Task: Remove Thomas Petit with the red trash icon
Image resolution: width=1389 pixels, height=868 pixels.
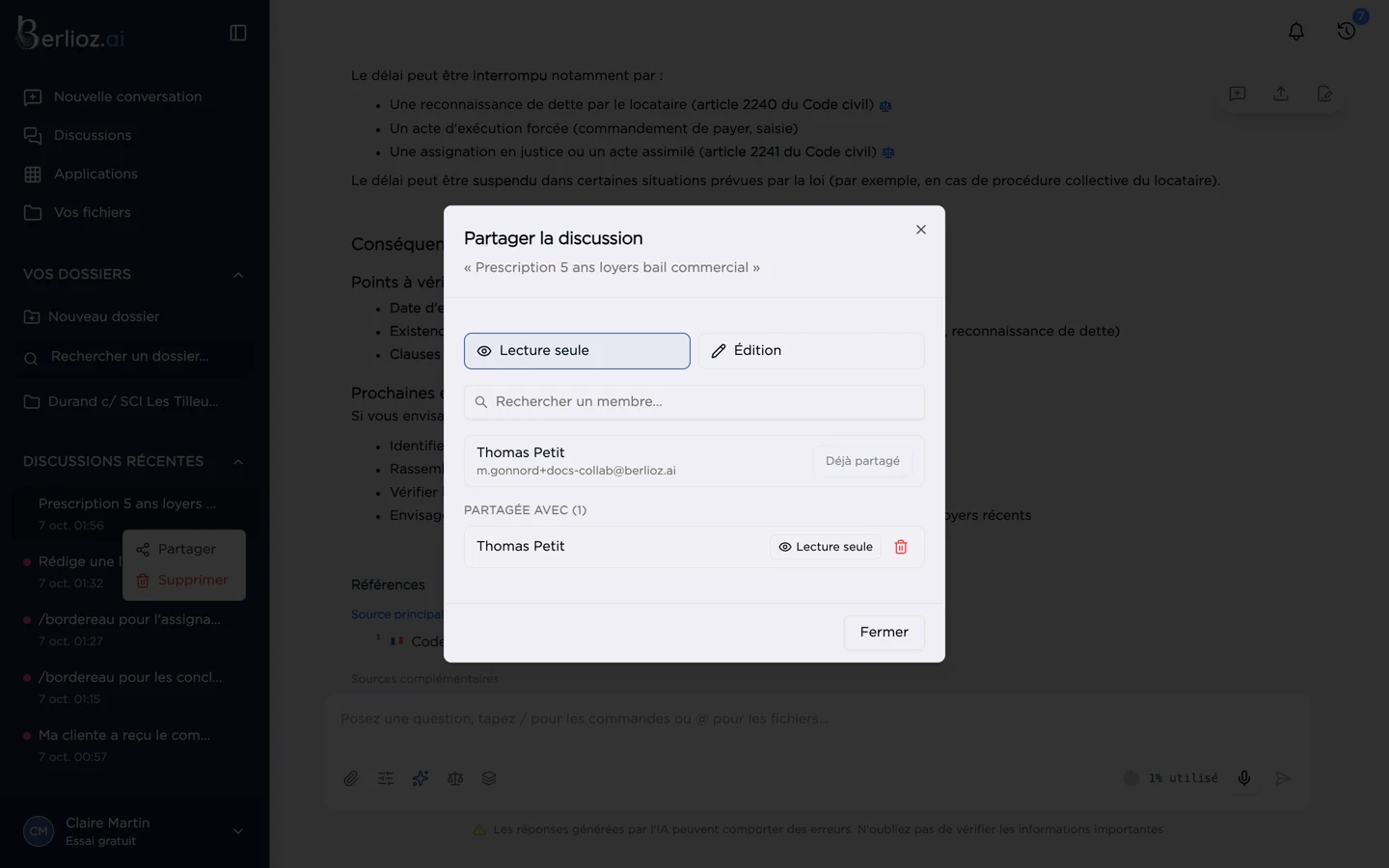Action: (x=901, y=547)
